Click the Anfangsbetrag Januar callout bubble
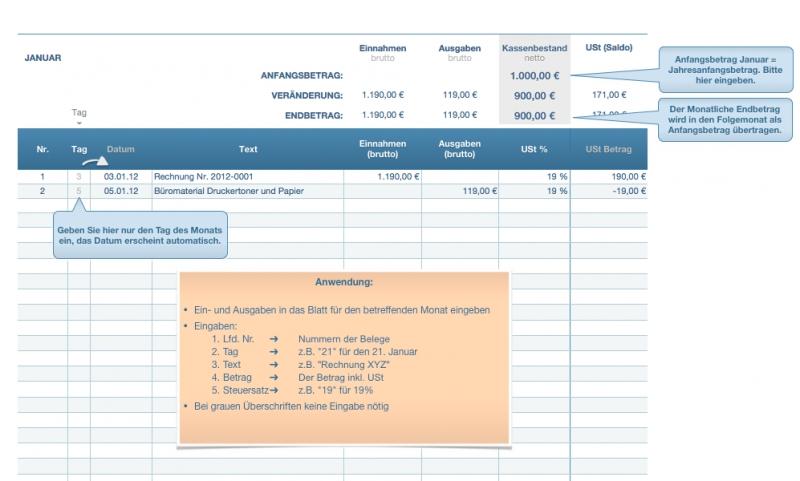 tap(718, 67)
